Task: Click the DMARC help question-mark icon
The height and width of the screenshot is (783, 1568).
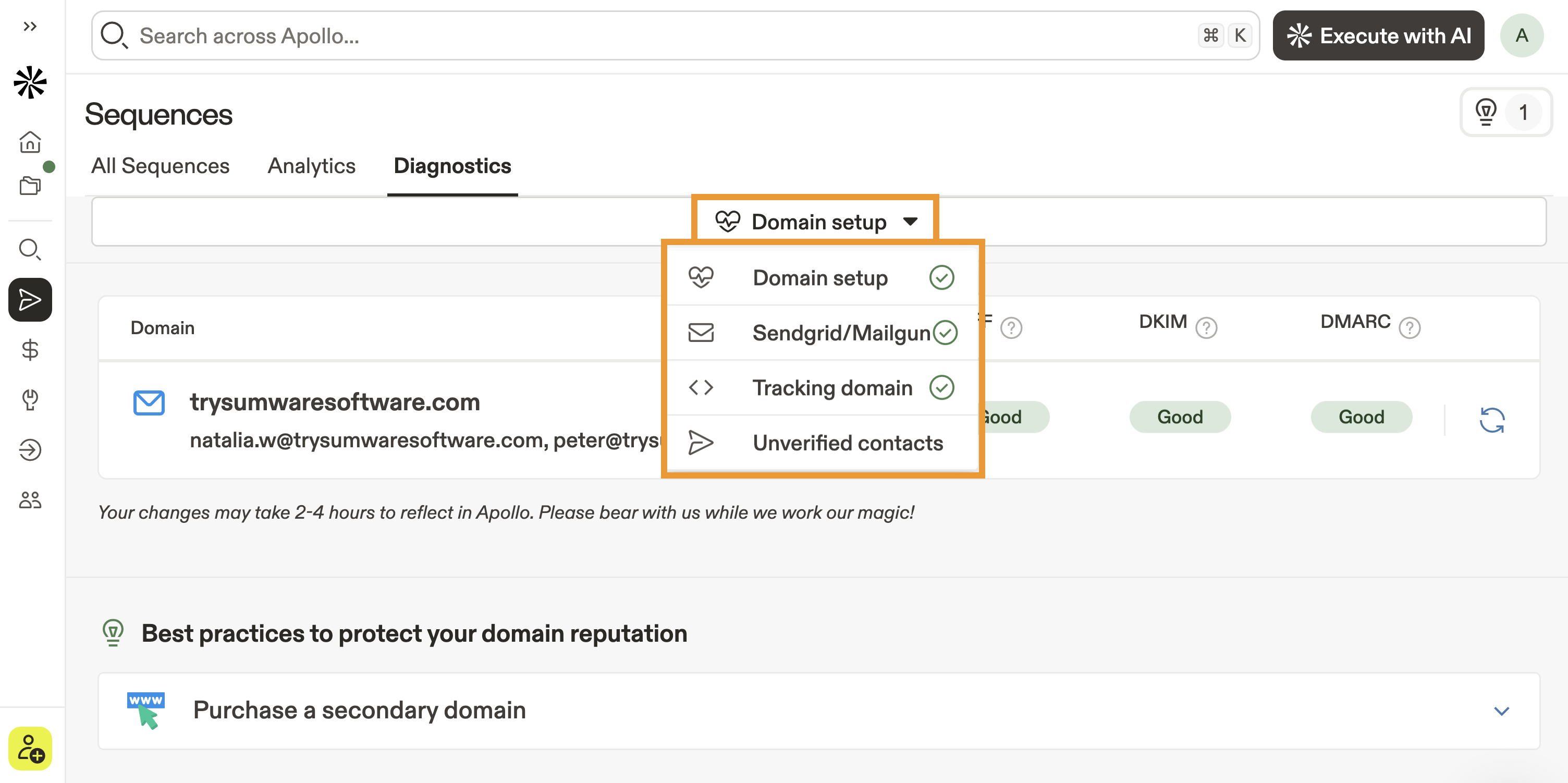Action: coord(1408,328)
